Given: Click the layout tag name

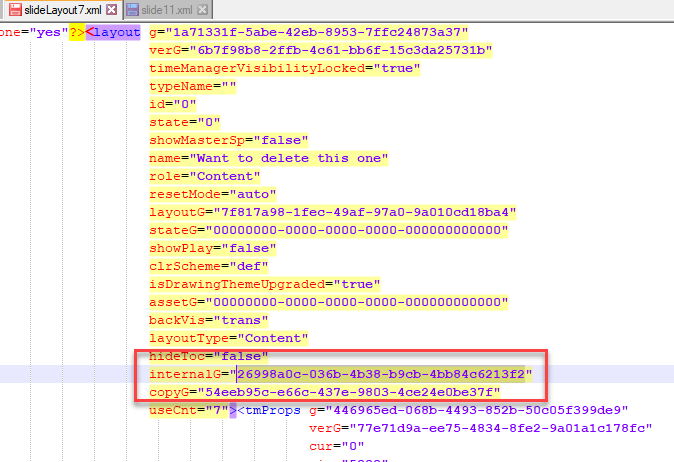Looking at the screenshot, I should tap(116, 32).
